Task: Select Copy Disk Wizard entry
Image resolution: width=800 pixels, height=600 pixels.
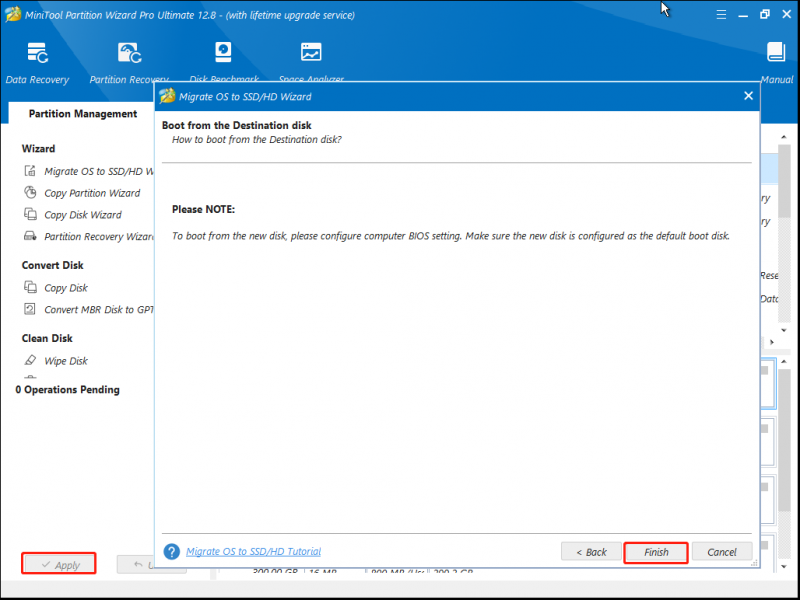Action: click(x=83, y=215)
